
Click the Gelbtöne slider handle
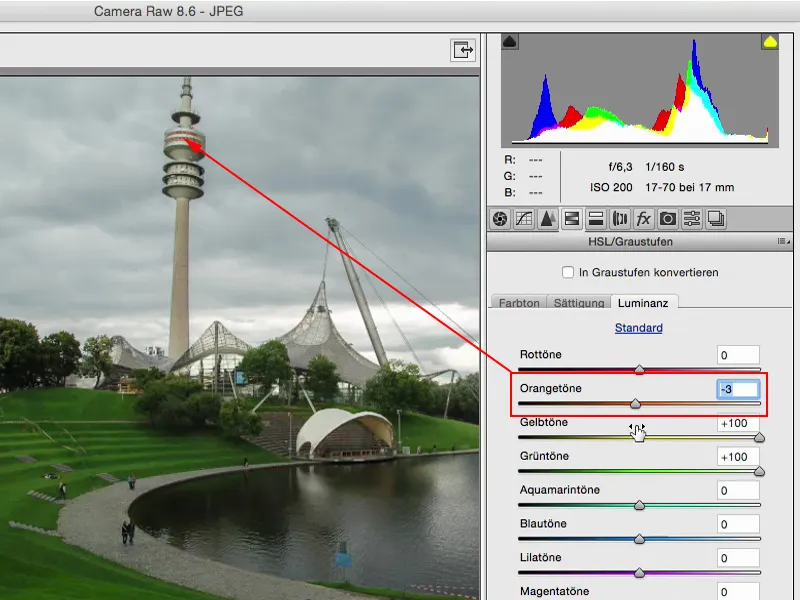[759, 437]
